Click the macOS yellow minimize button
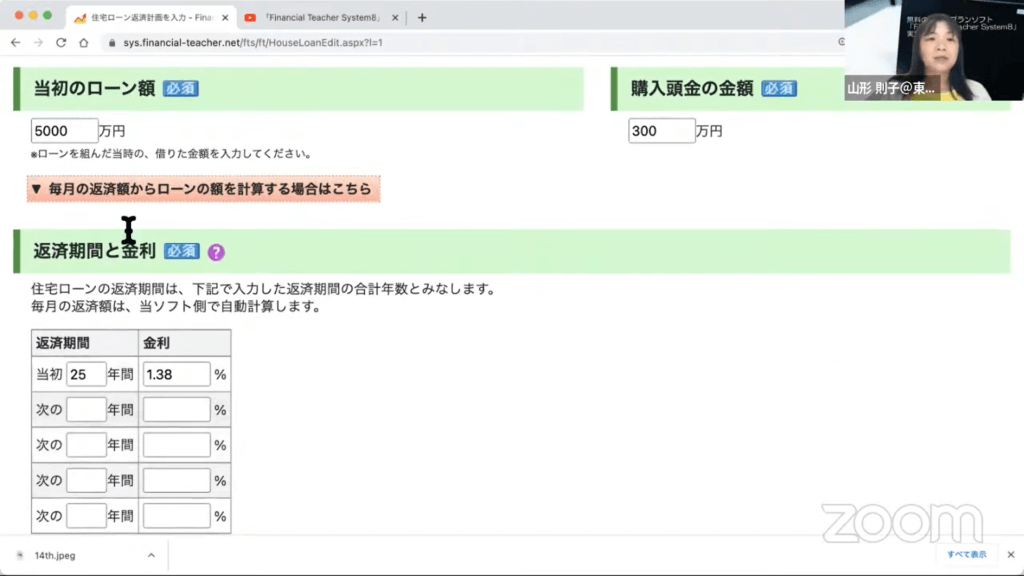 33,15
